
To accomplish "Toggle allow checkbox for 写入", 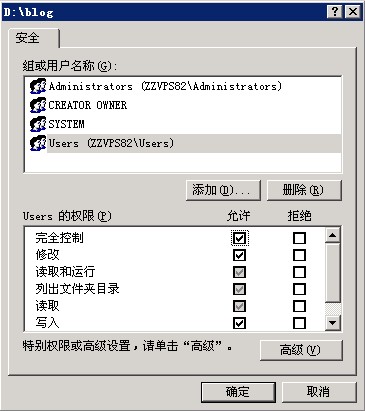I will pos(239,323).
